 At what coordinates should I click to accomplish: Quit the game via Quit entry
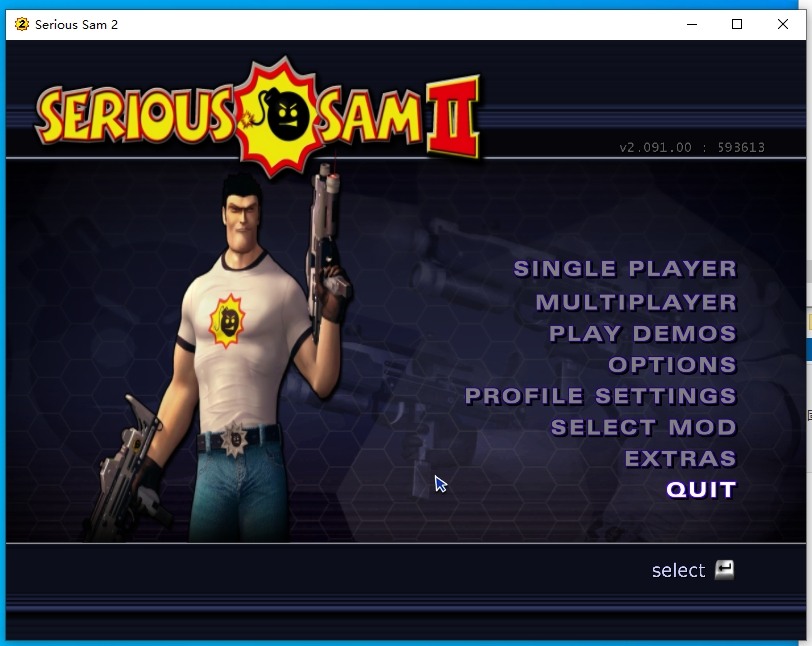pos(701,490)
